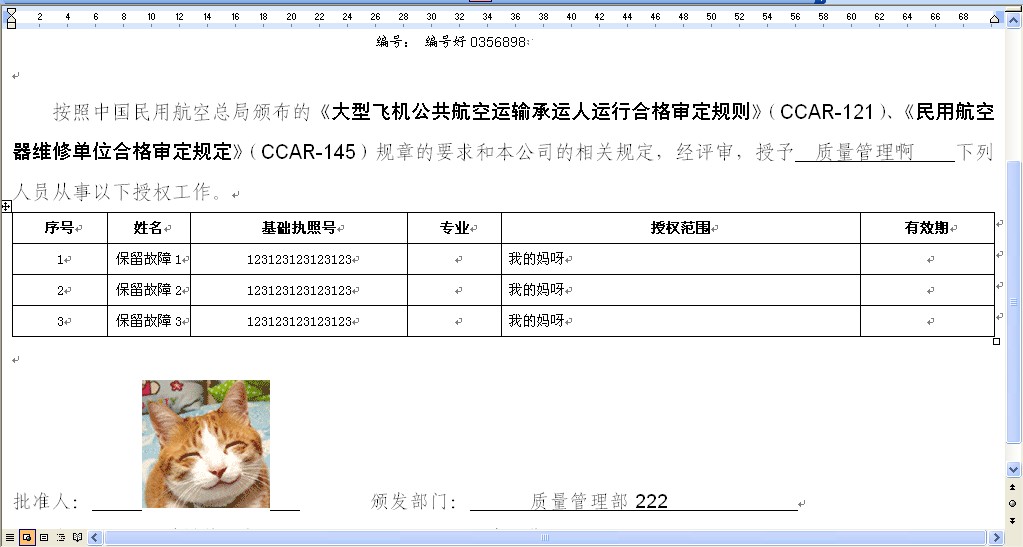1023x547 pixels.
Task: Click the empty 有效期 cell in row 2
Action: pyautogui.click(x=927, y=290)
